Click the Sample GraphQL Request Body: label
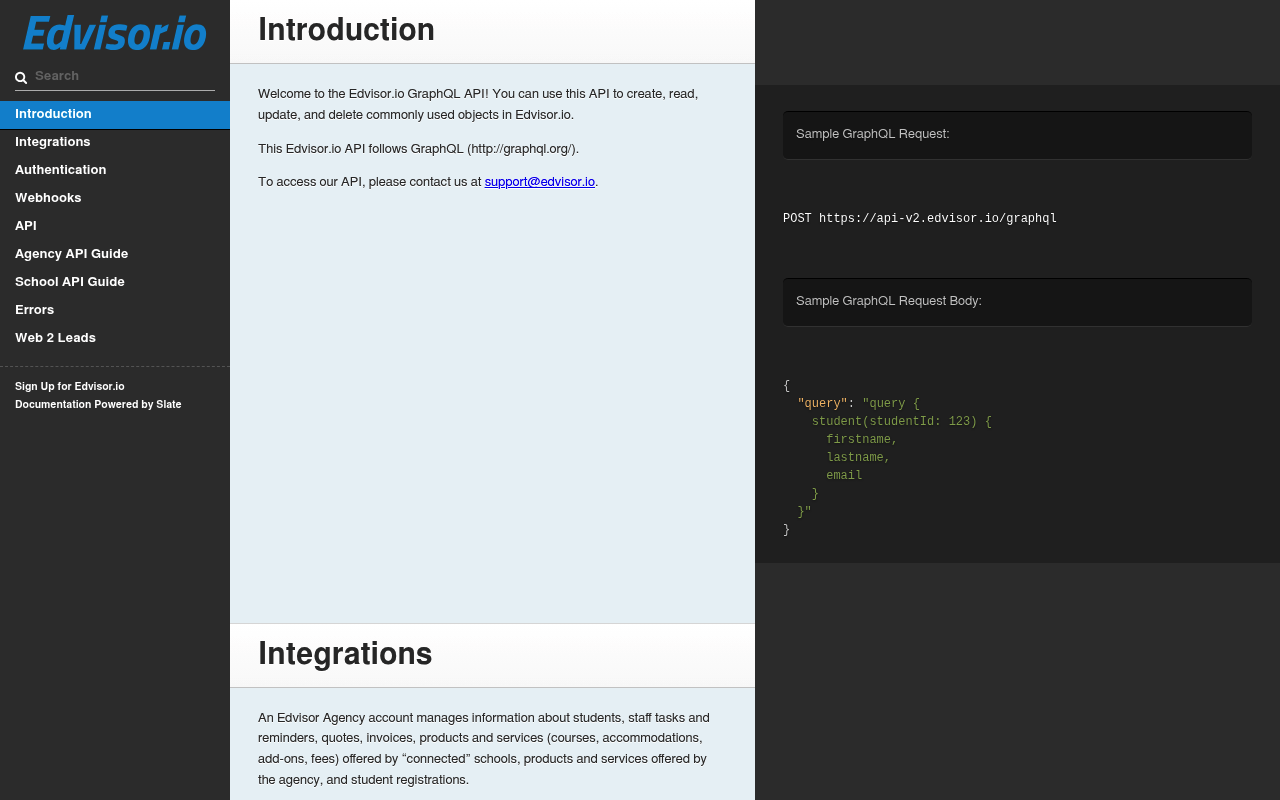This screenshot has height=800, width=1280. click(x=889, y=301)
